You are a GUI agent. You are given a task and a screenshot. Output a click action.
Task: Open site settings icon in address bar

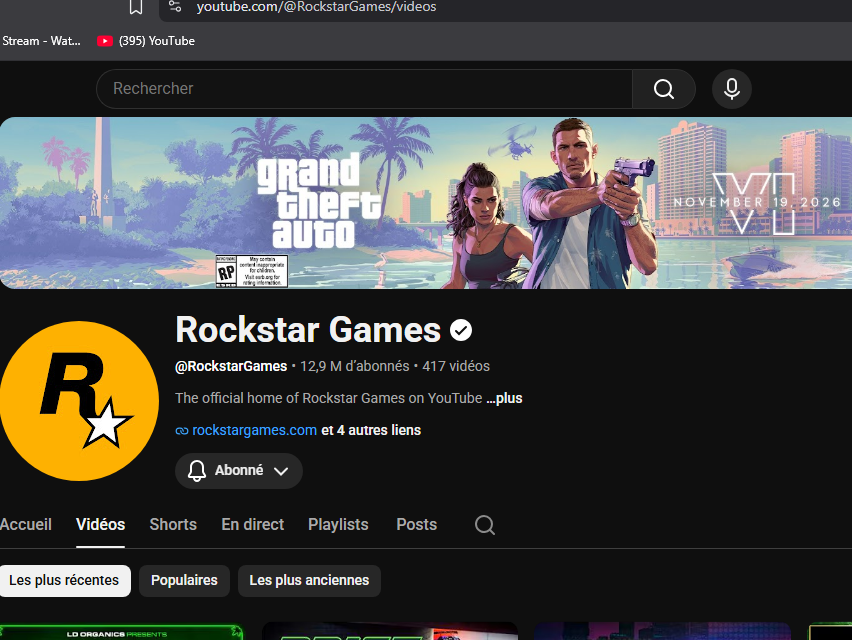[x=175, y=7]
